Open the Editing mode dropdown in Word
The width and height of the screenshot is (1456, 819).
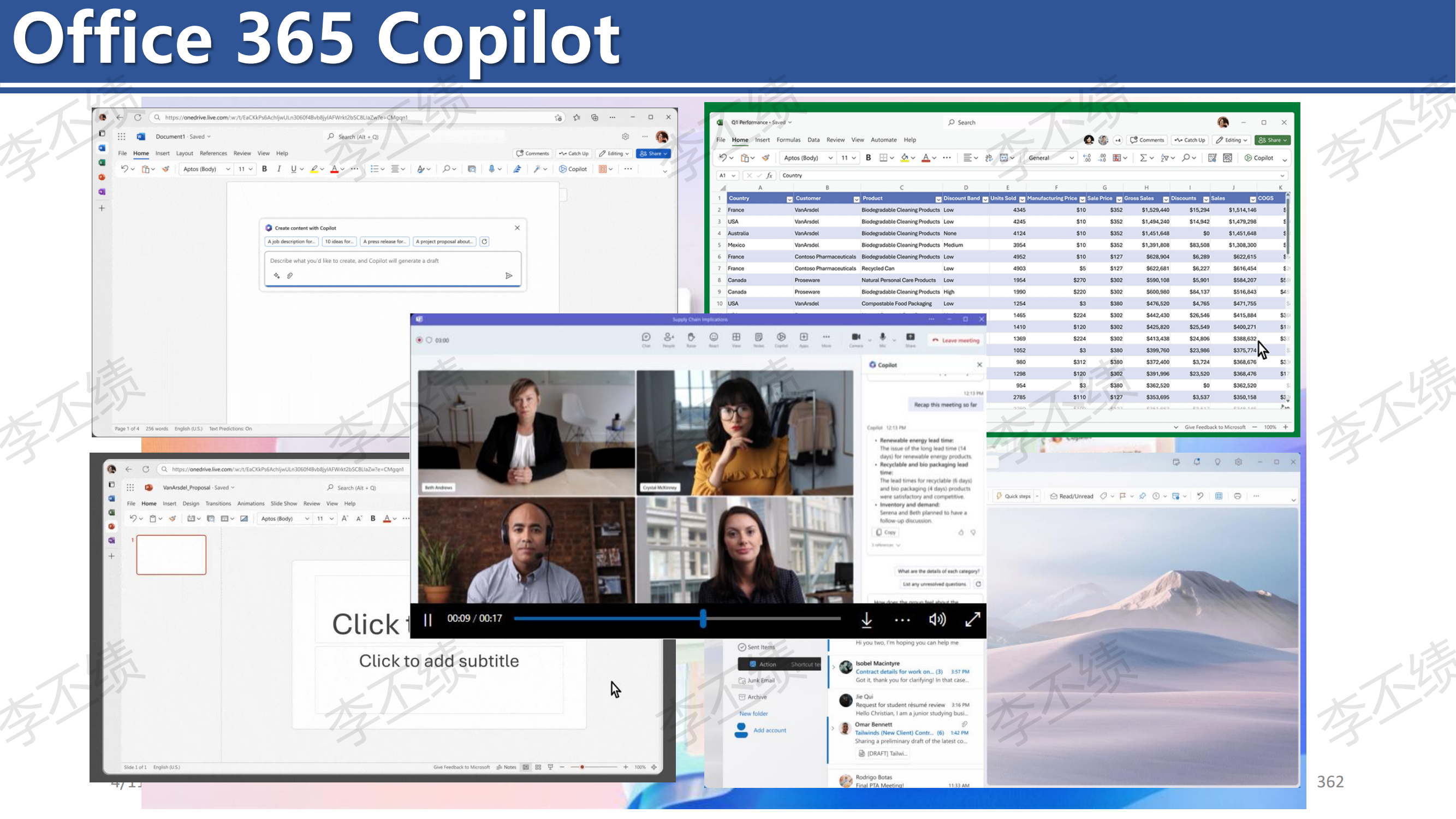click(x=614, y=153)
